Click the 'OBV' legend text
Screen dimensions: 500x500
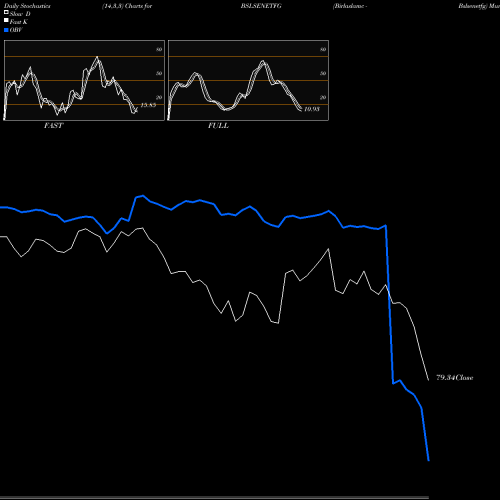coord(16,30)
